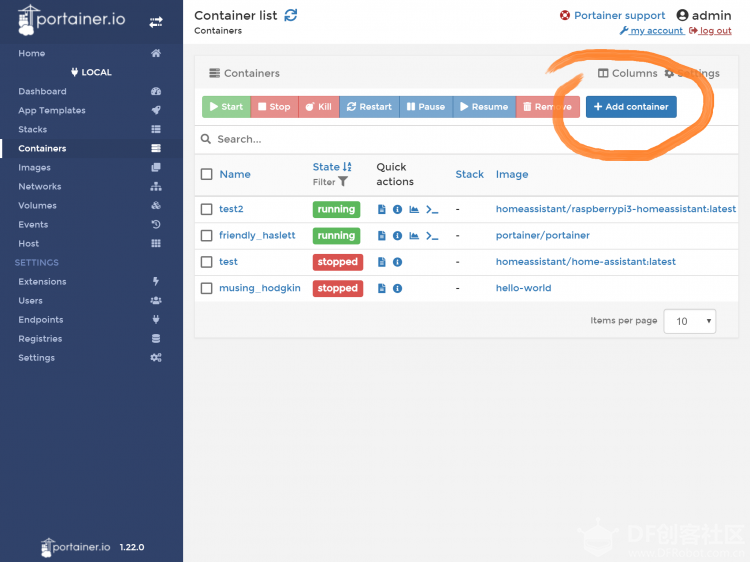Image resolution: width=750 pixels, height=562 pixels.
Task: Open Dashboard in sidebar
Action: tap(91, 91)
